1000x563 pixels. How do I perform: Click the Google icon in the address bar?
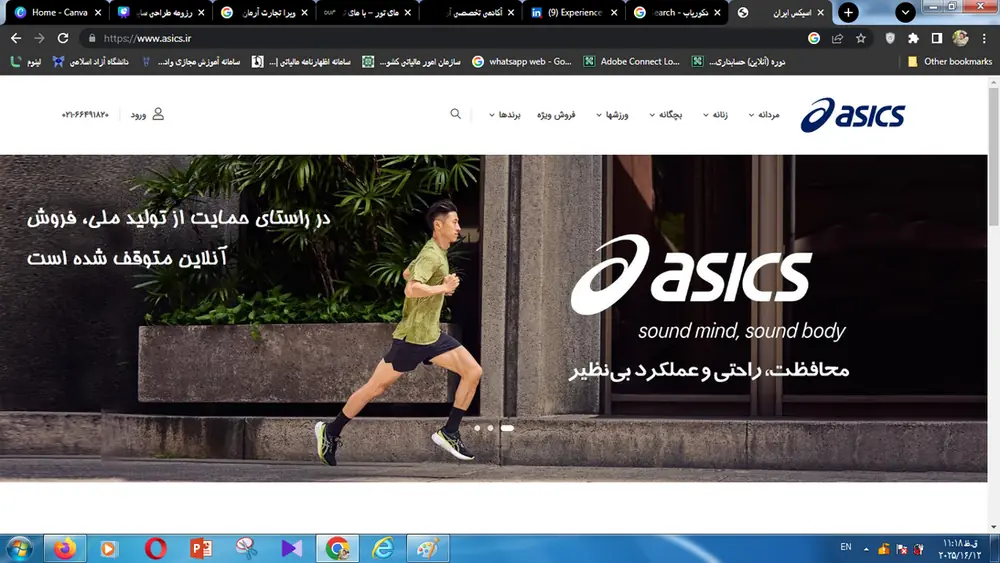pos(814,38)
